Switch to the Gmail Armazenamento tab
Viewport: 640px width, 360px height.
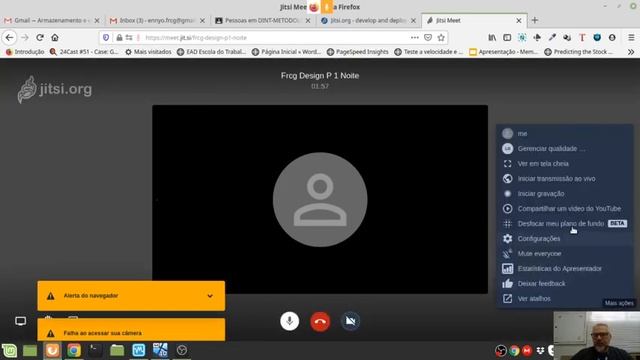coord(51,20)
